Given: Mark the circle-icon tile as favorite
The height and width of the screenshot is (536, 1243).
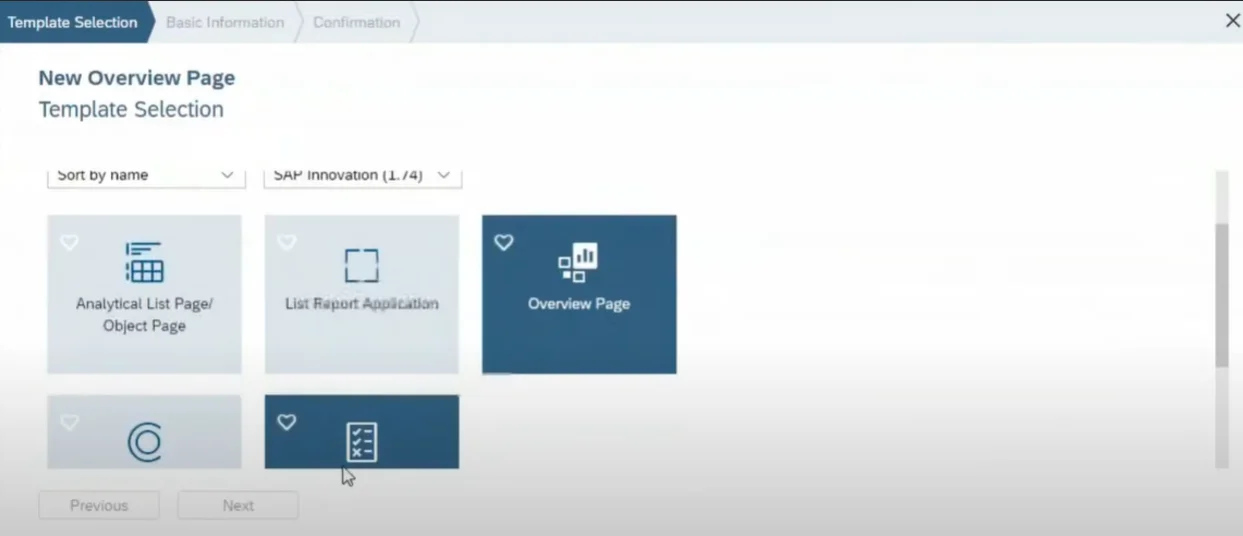Looking at the screenshot, I should [x=69, y=422].
